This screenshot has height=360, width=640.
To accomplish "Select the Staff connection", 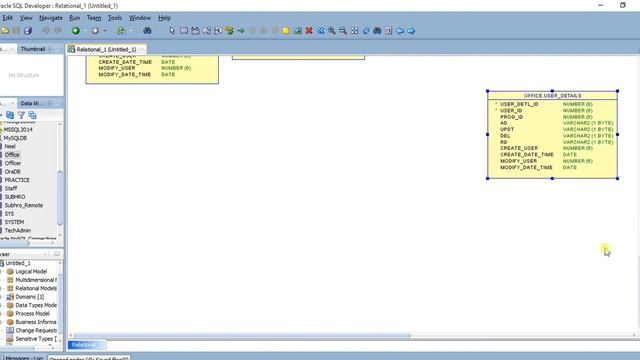I will tap(11, 188).
